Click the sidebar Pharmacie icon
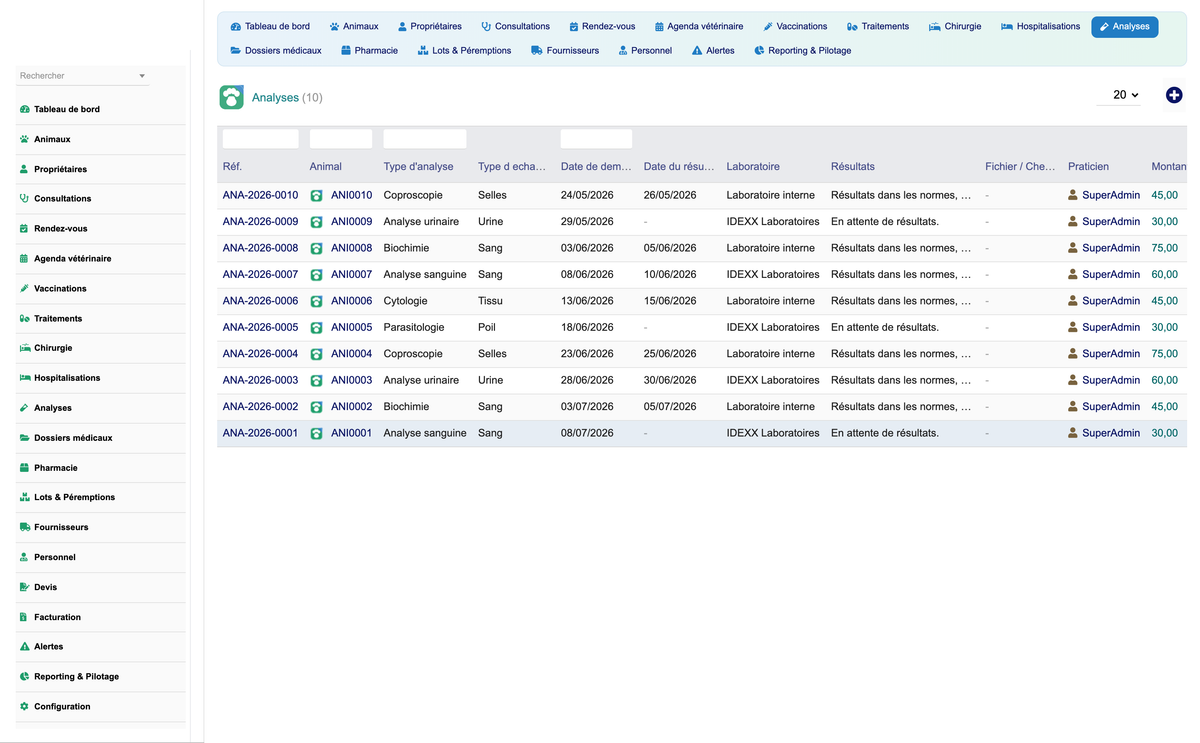 24,467
